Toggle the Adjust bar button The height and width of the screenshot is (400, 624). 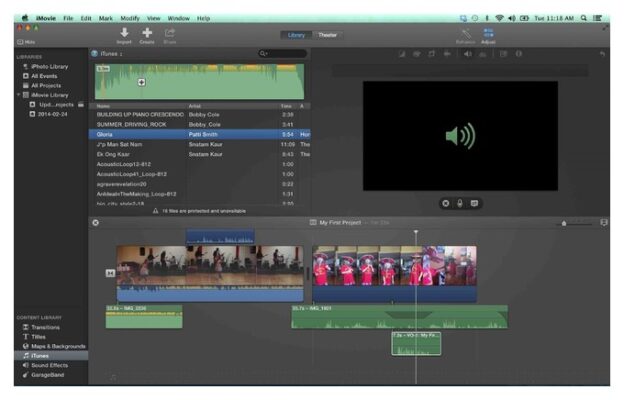click(x=488, y=36)
